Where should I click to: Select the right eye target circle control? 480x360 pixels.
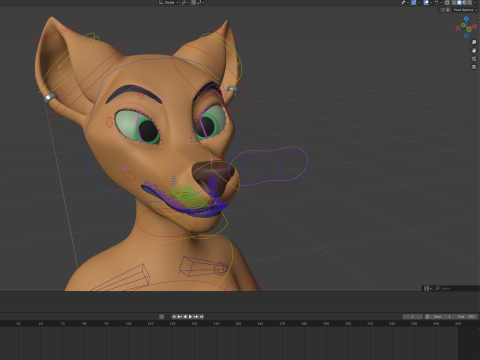tap(294, 166)
